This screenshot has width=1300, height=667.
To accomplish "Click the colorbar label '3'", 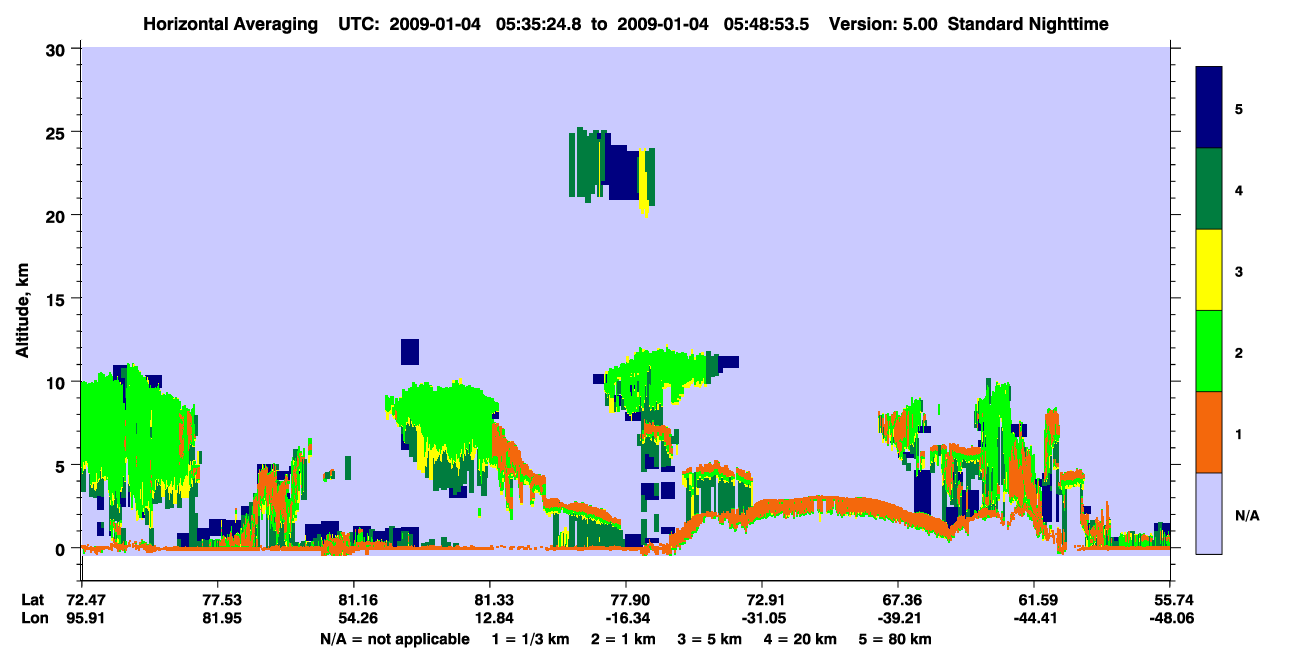I will [1238, 270].
